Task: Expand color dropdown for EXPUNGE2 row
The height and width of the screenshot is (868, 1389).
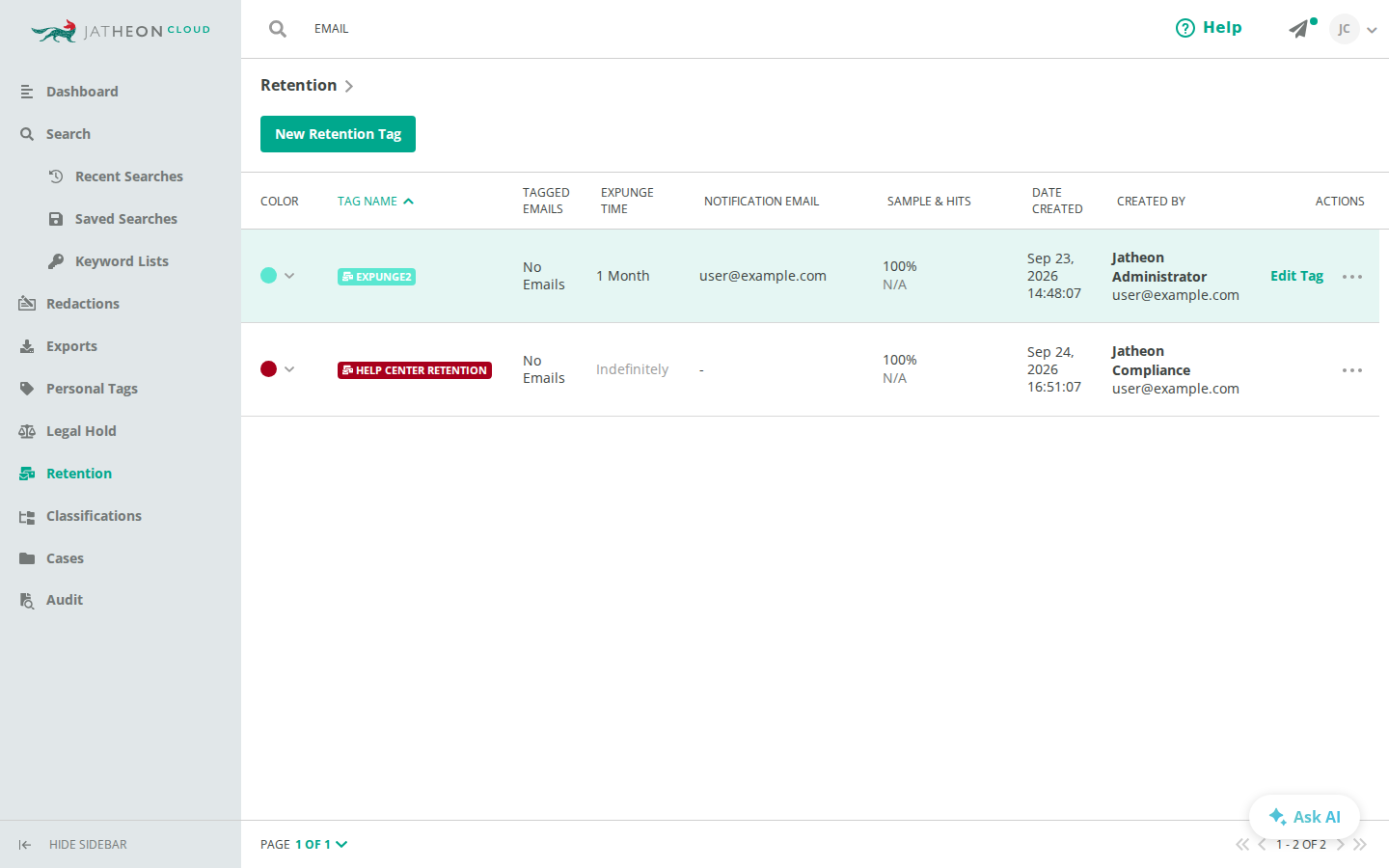Action: tap(289, 276)
